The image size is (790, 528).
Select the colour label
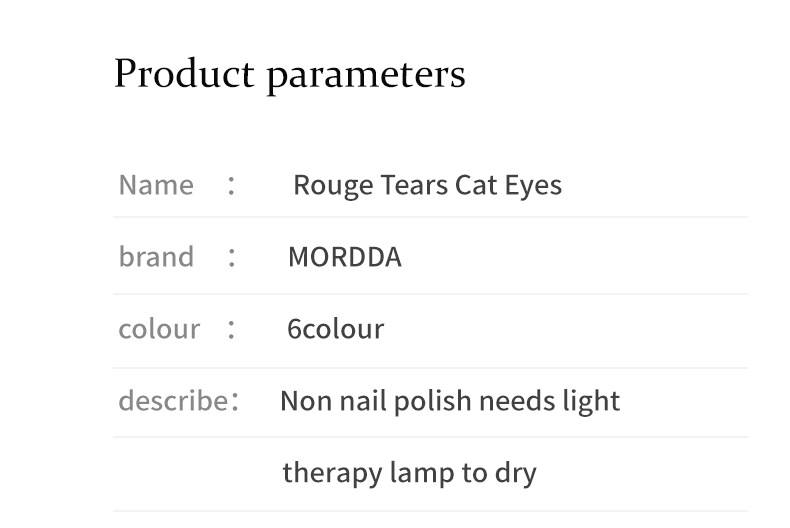[159, 329]
